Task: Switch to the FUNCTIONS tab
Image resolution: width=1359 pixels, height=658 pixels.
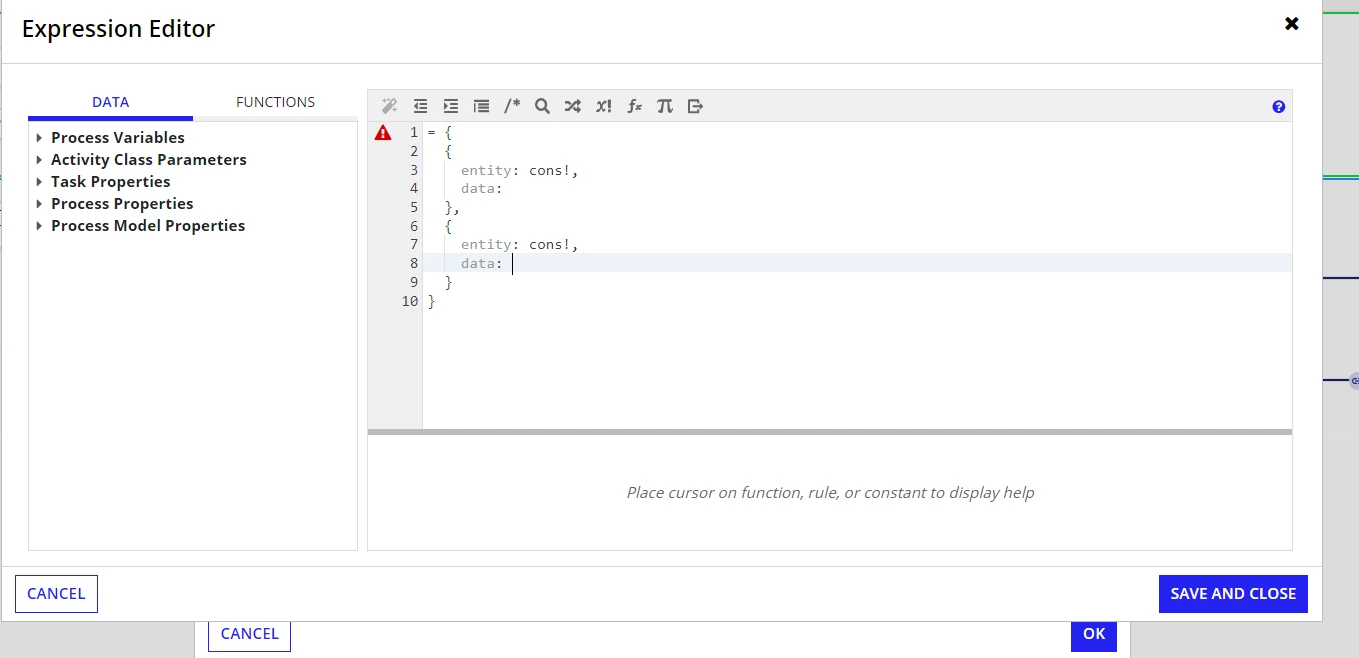Action: (x=275, y=102)
